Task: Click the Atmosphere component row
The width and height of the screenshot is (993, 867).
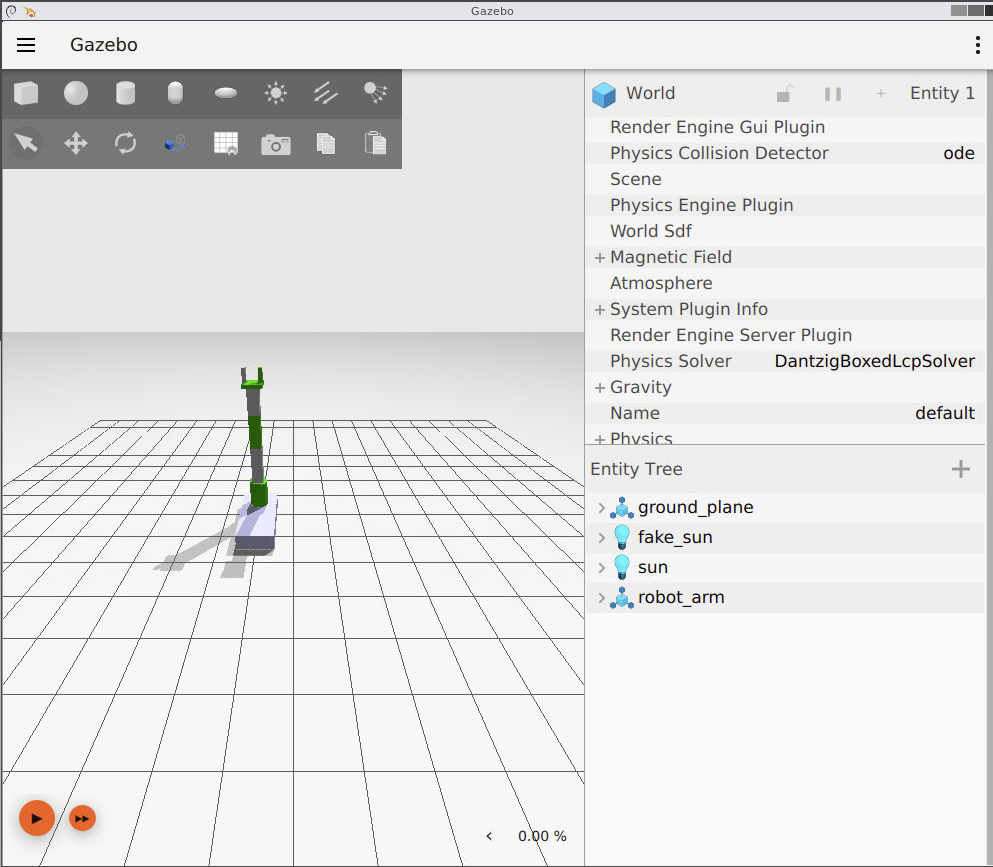Action: [x=785, y=283]
